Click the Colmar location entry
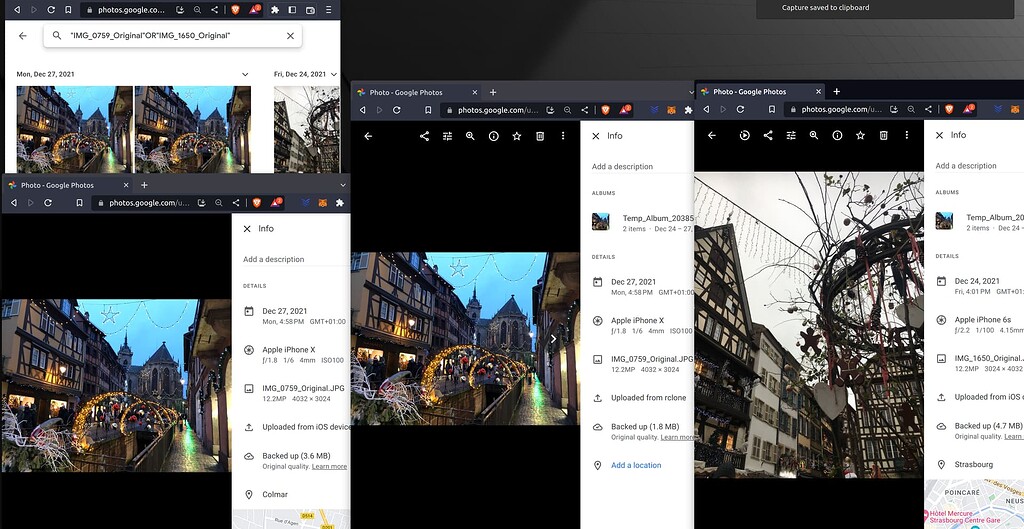 [275, 494]
